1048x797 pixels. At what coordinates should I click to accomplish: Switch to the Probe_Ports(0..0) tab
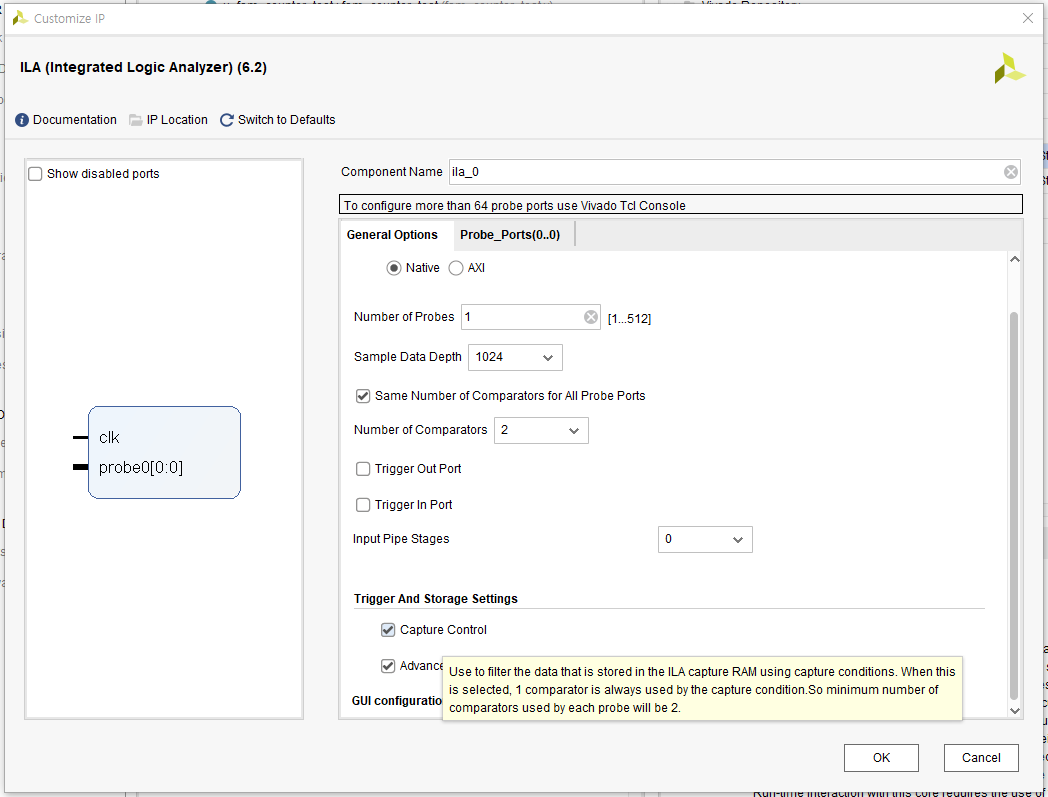510,235
